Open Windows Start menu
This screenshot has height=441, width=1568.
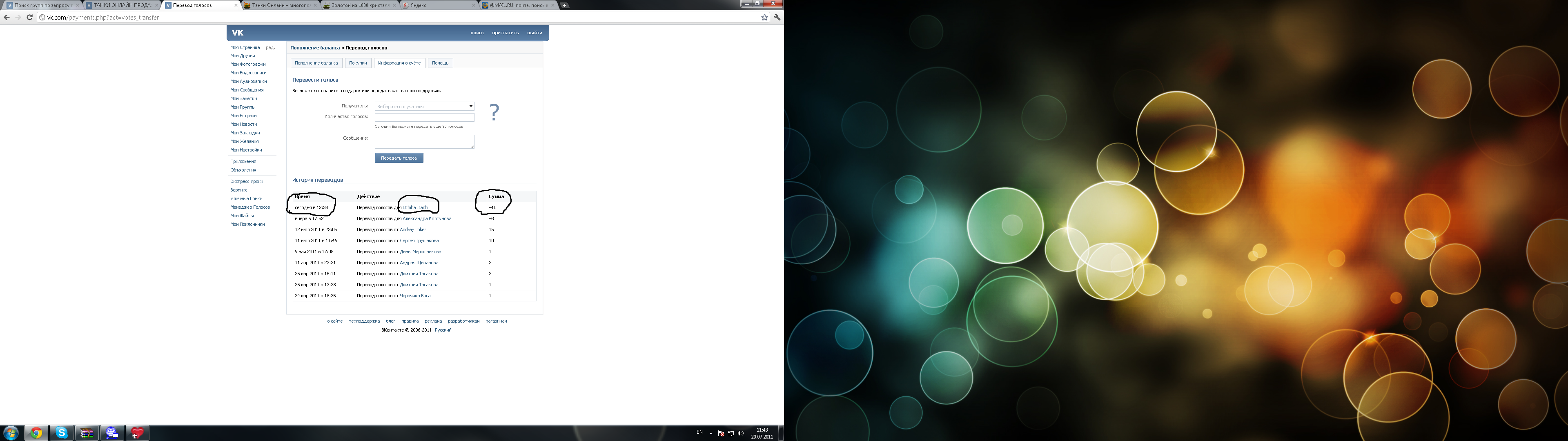click(10, 433)
